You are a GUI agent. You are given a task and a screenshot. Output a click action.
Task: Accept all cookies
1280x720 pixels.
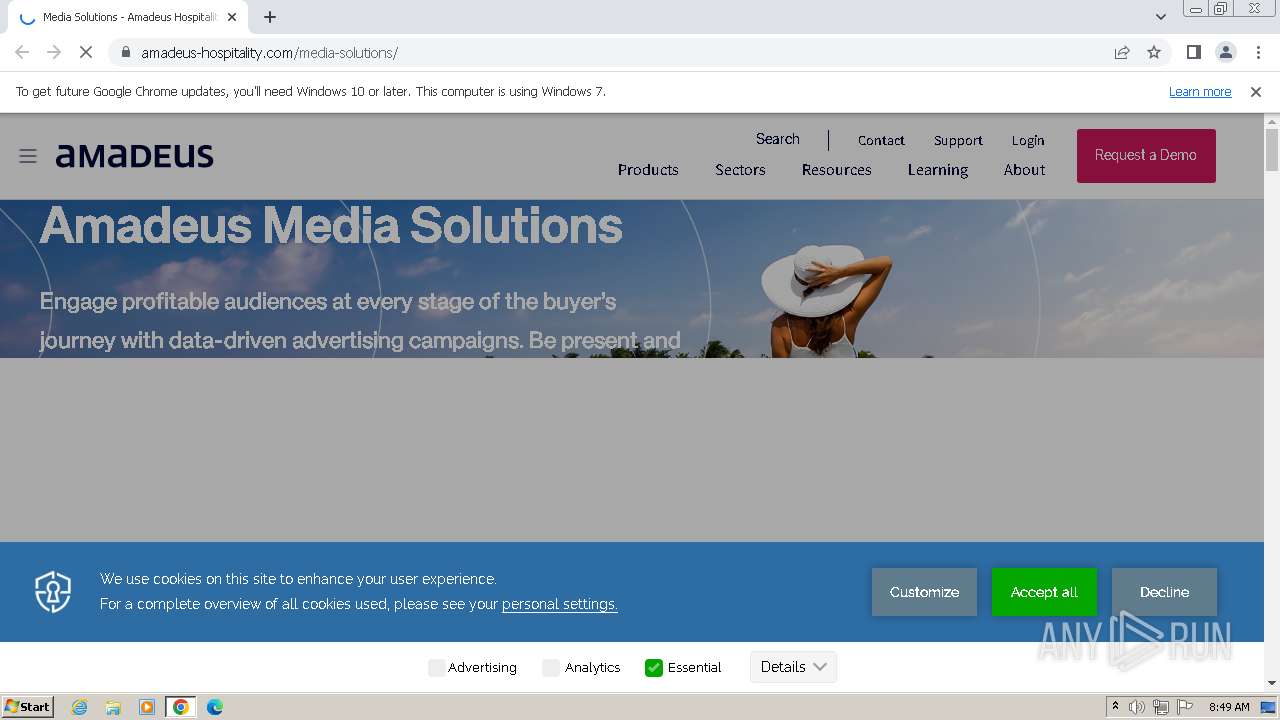pos(1044,592)
